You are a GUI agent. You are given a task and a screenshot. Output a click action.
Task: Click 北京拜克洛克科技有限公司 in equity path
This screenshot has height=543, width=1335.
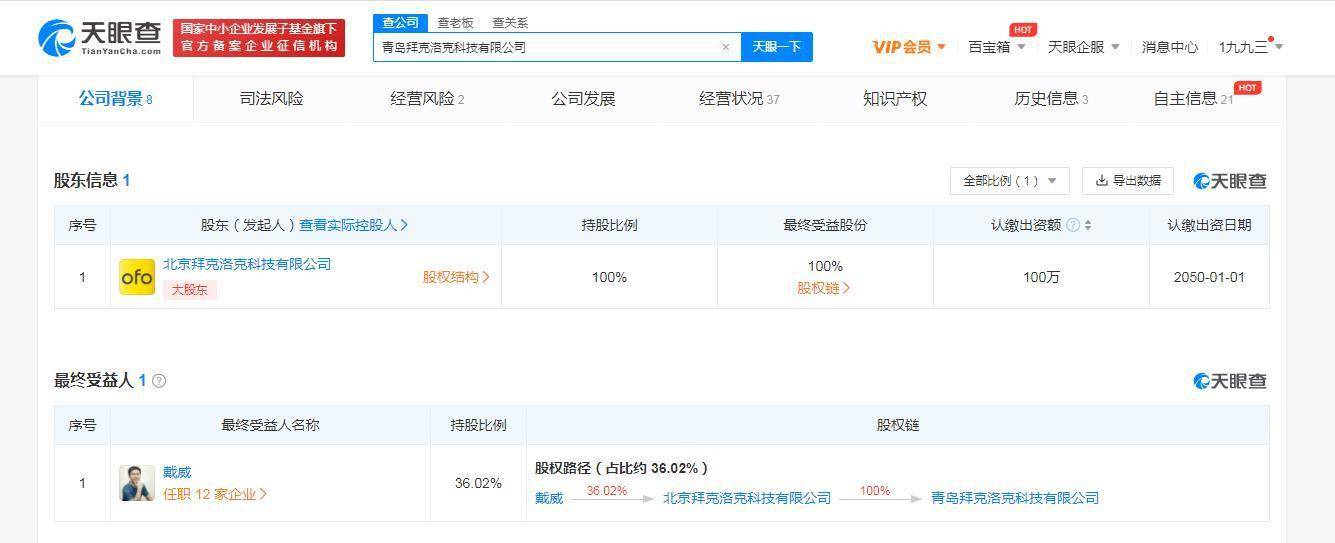pyautogui.click(x=747, y=498)
